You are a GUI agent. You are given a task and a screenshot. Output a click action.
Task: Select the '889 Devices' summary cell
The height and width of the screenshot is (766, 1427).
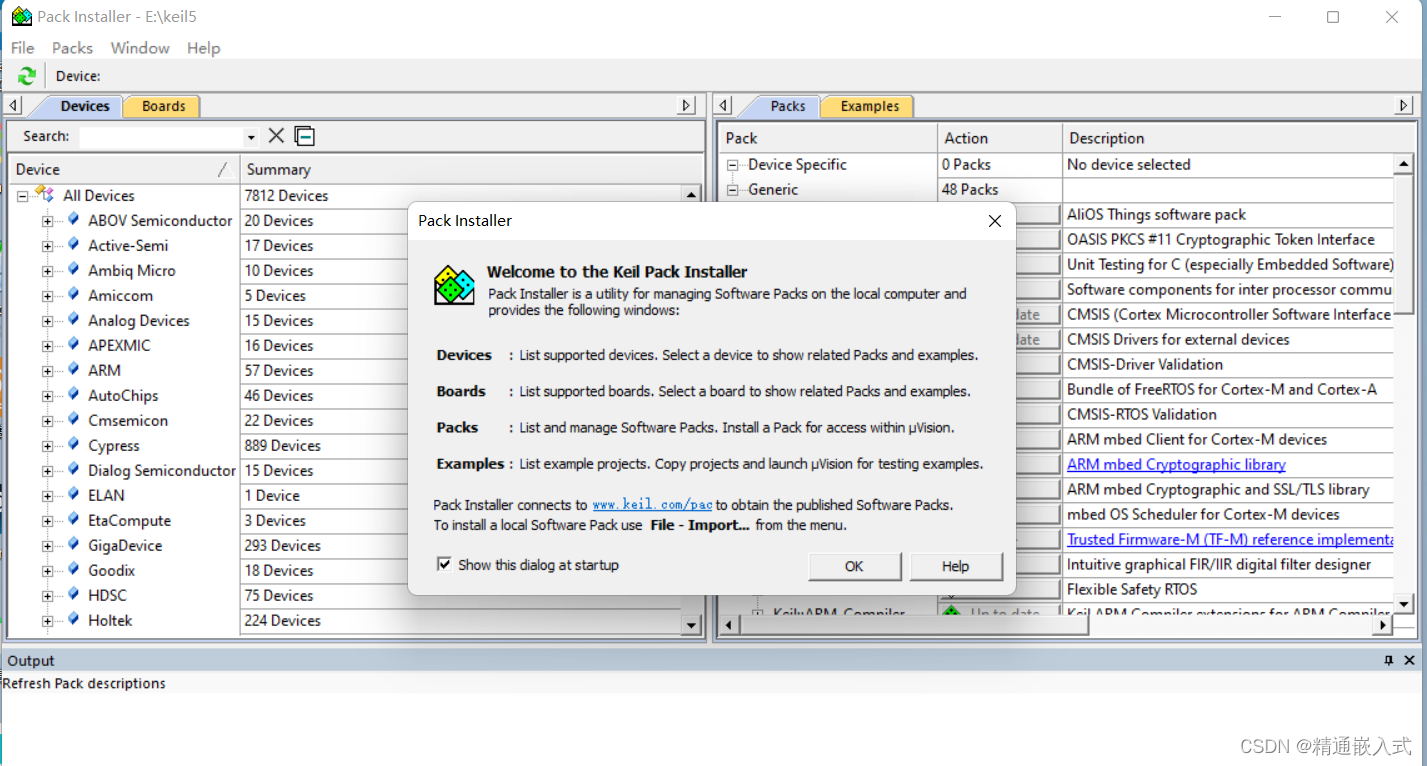(x=461, y=445)
